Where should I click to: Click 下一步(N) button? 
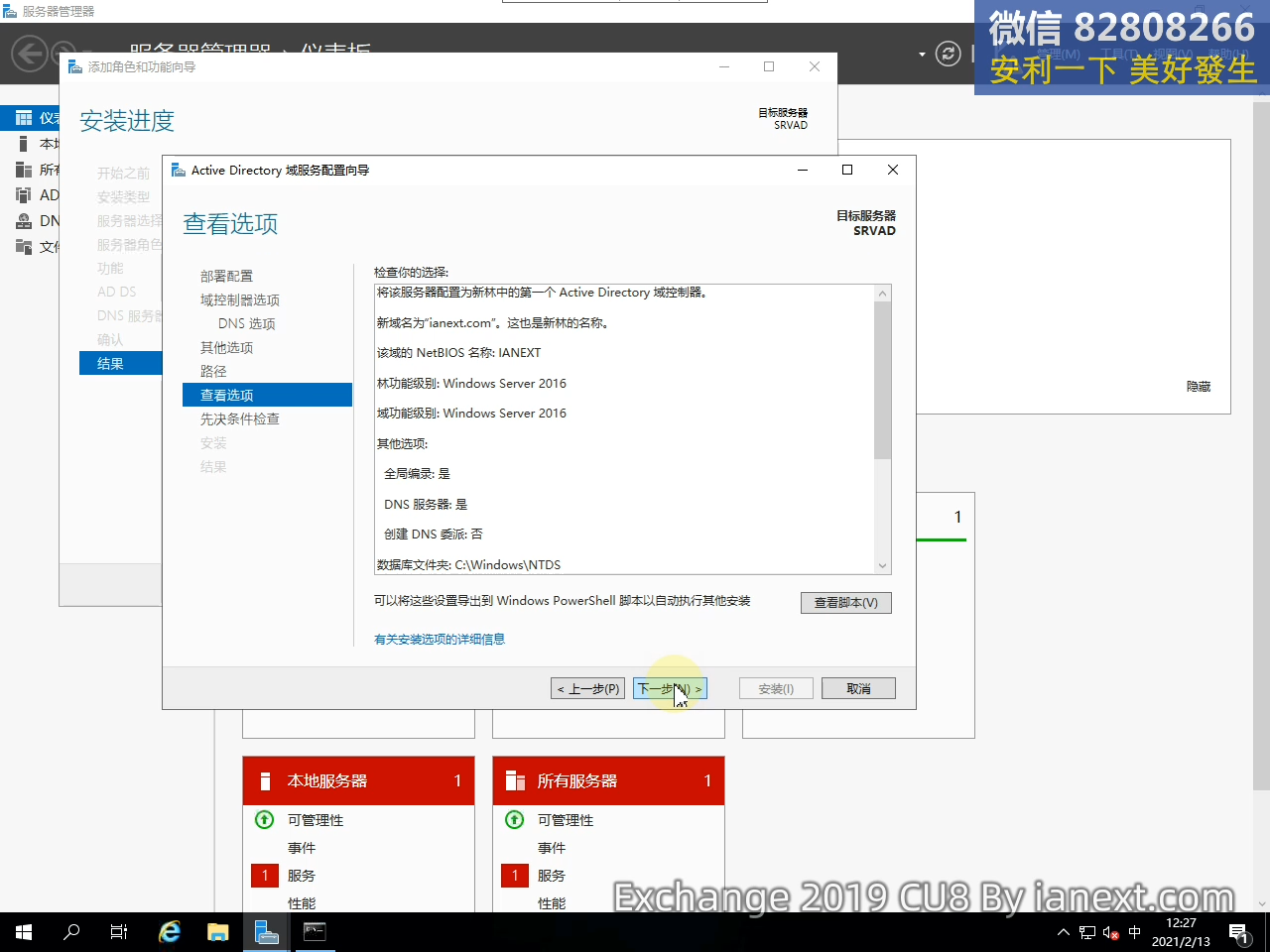click(670, 688)
